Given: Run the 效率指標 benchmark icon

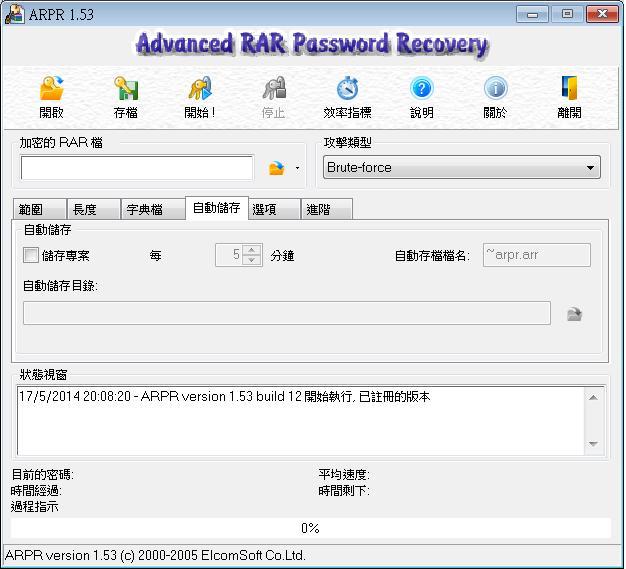Looking at the screenshot, I should tap(347, 89).
